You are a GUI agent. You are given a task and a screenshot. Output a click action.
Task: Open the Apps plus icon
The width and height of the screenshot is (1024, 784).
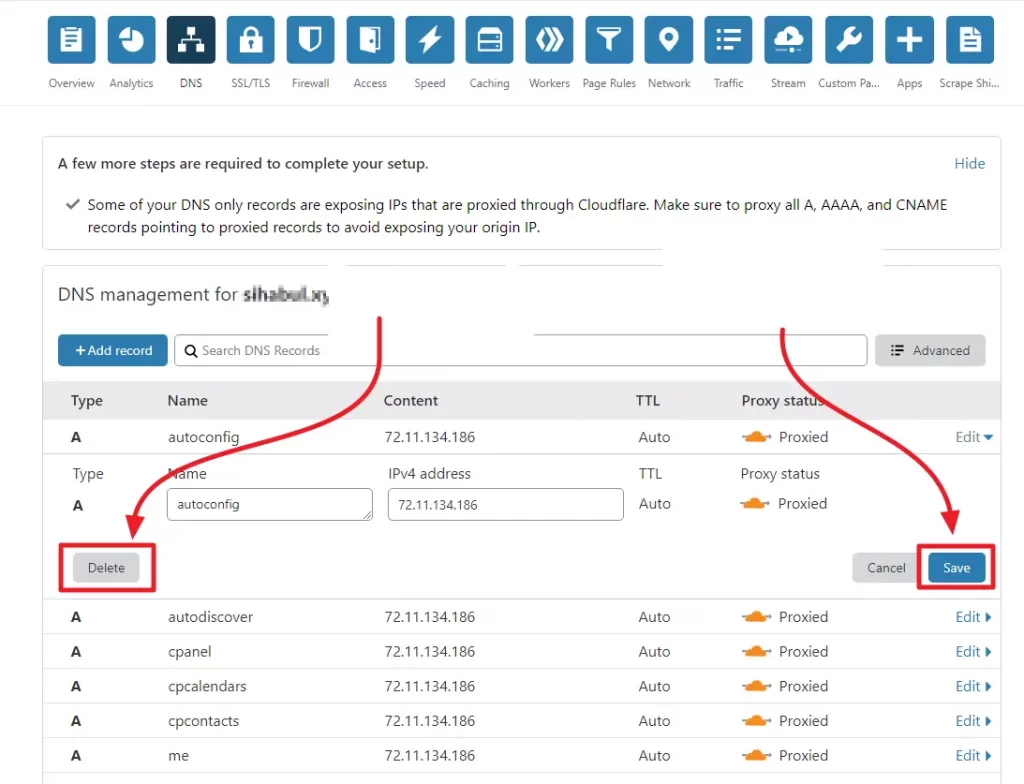click(909, 40)
